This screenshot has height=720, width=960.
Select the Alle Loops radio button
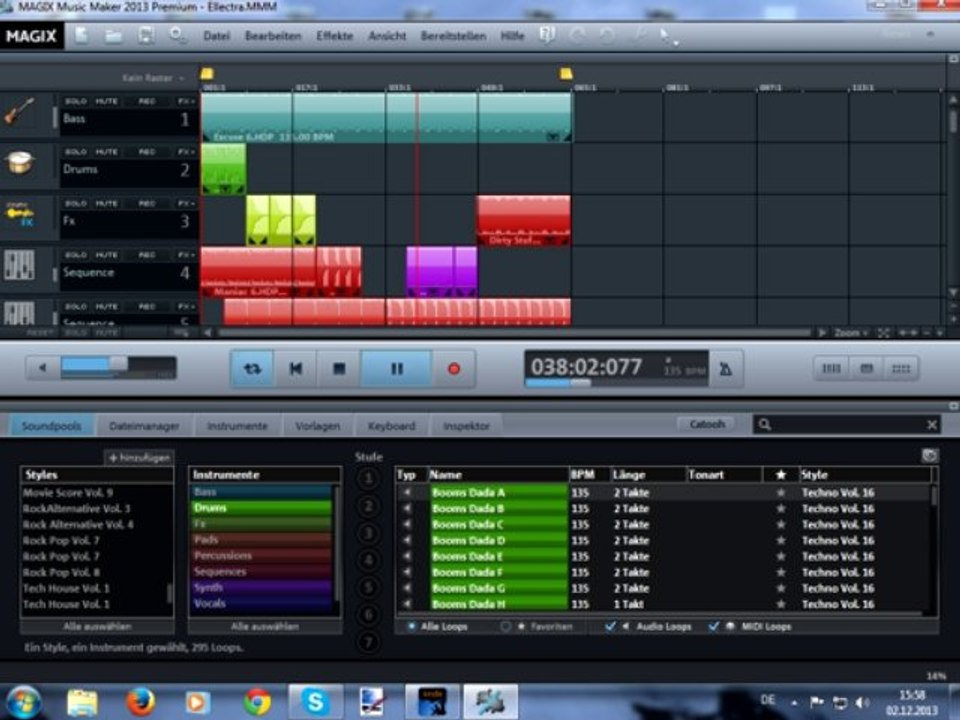pyautogui.click(x=411, y=626)
